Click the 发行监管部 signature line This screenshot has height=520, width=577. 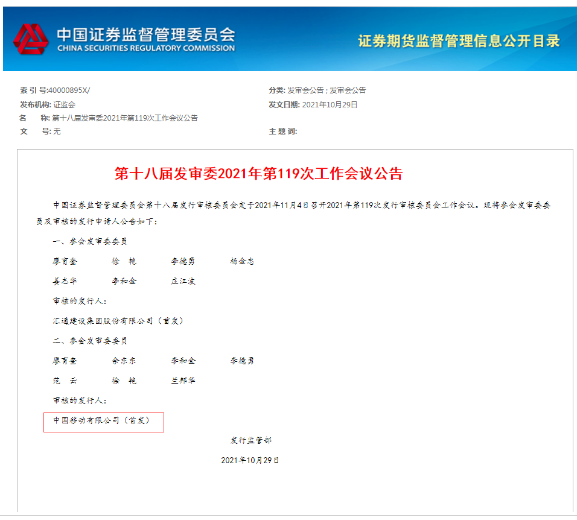[251, 440]
